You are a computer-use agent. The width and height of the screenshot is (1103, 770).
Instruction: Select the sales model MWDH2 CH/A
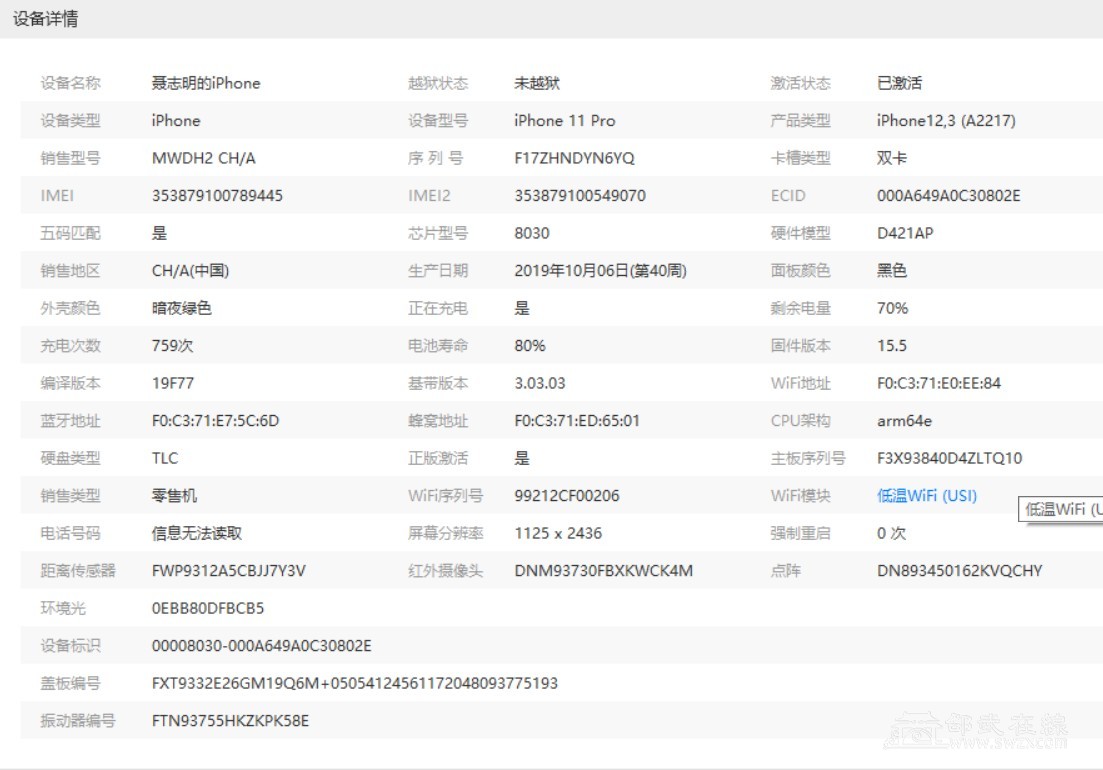[x=203, y=158]
